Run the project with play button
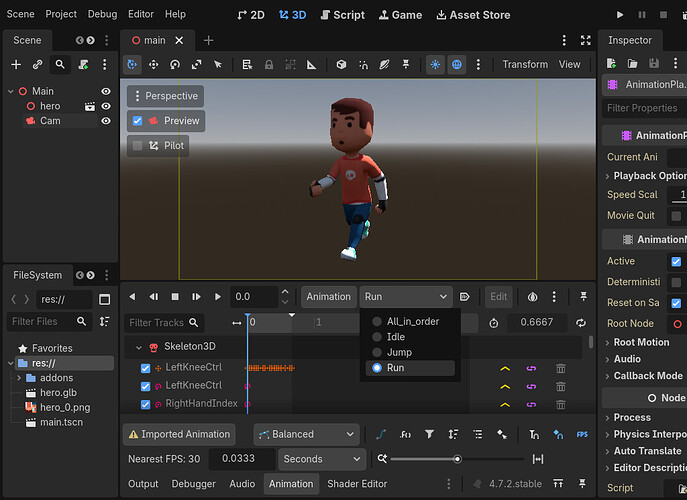This screenshot has width=687, height=500. tap(620, 15)
